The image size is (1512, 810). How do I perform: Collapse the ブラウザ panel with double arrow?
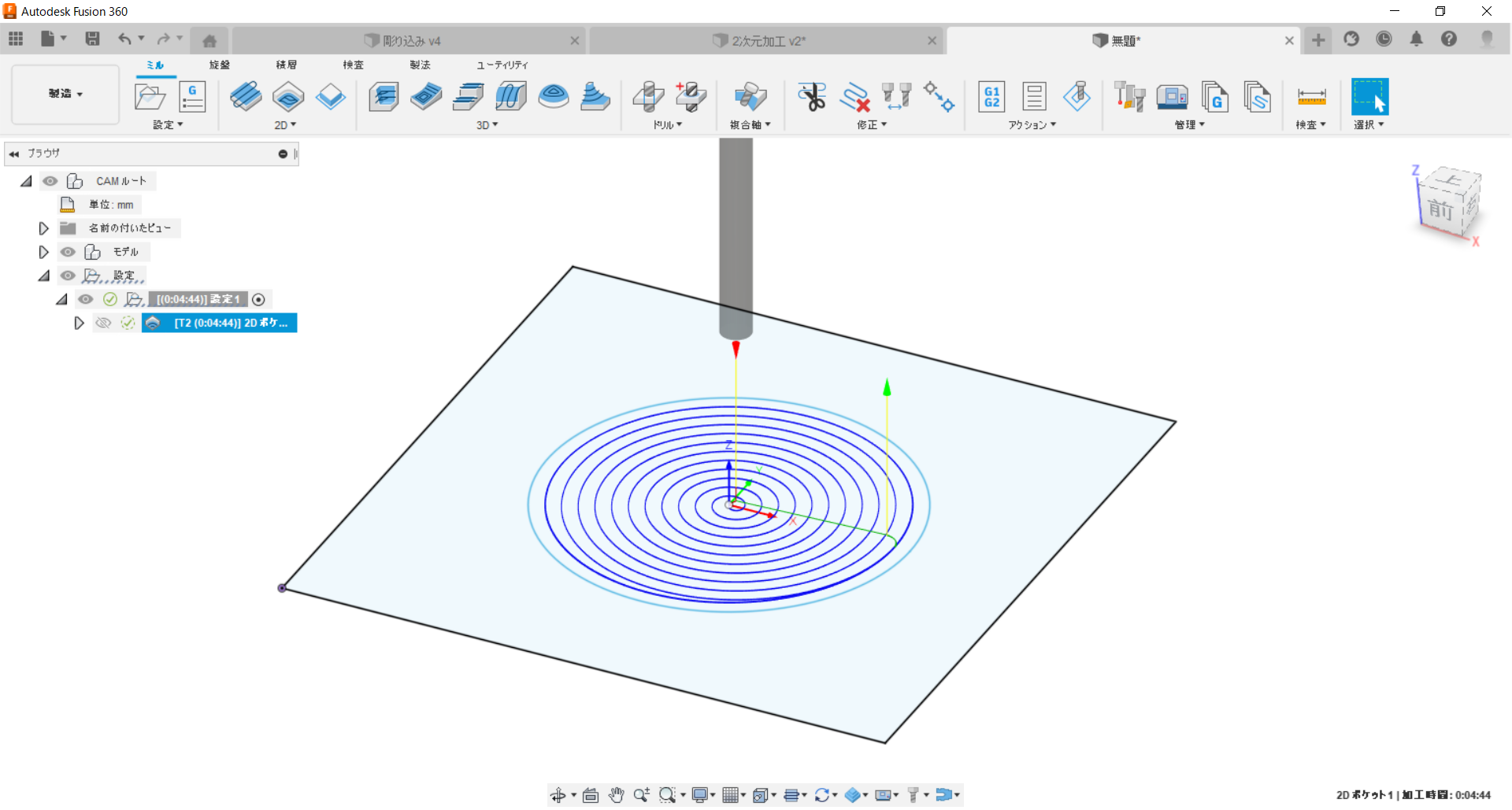click(x=13, y=153)
